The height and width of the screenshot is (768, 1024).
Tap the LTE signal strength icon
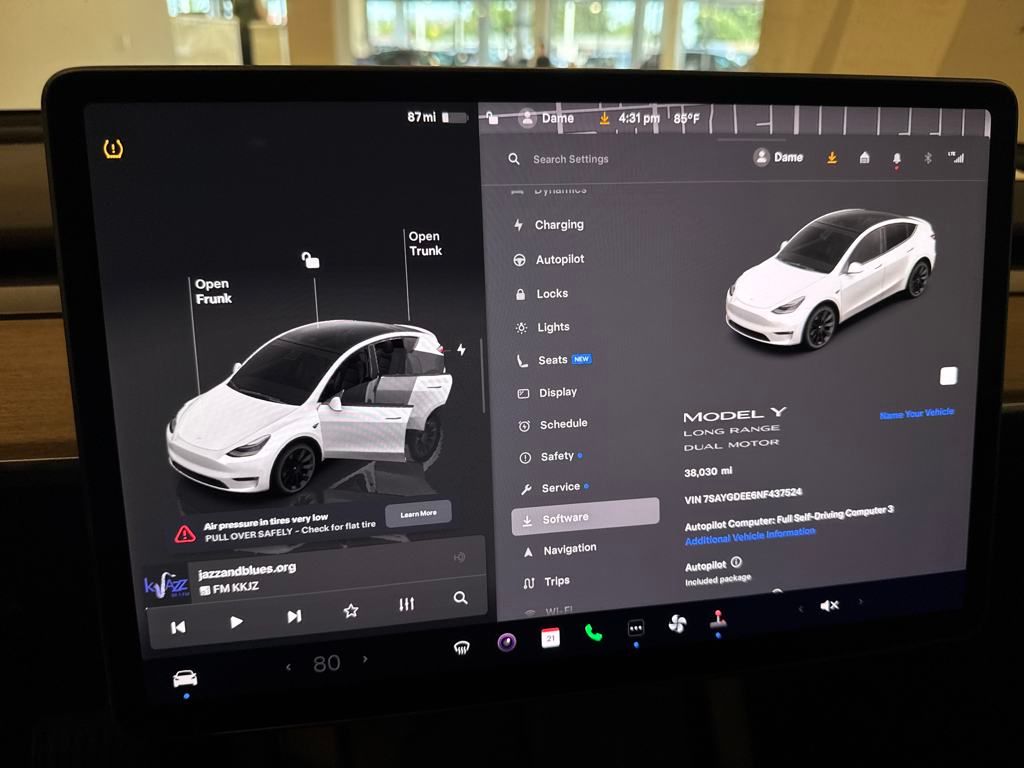click(x=956, y=157)
